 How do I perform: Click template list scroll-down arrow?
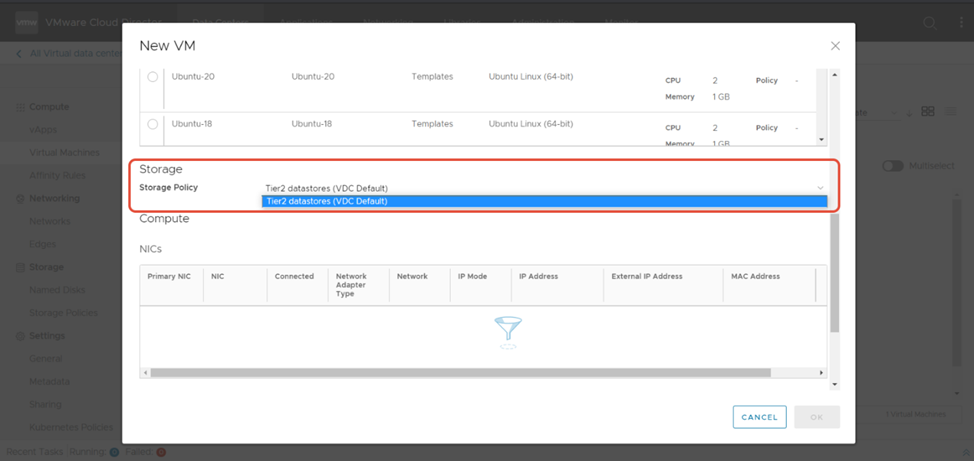pos(822,140)
